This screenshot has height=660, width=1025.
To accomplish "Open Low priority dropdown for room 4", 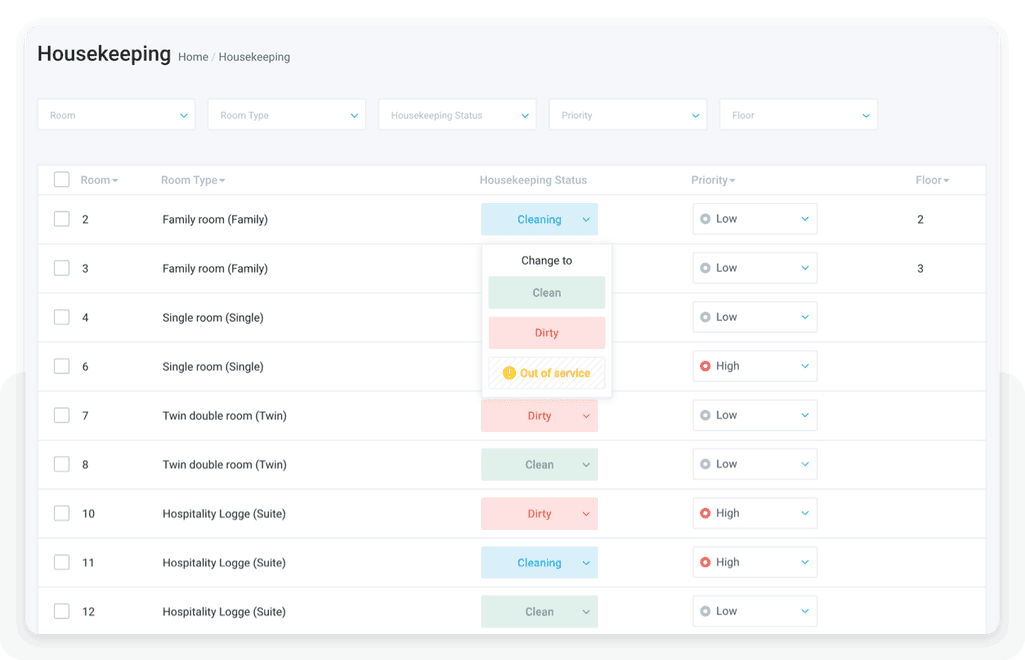I will click(755, 317).
